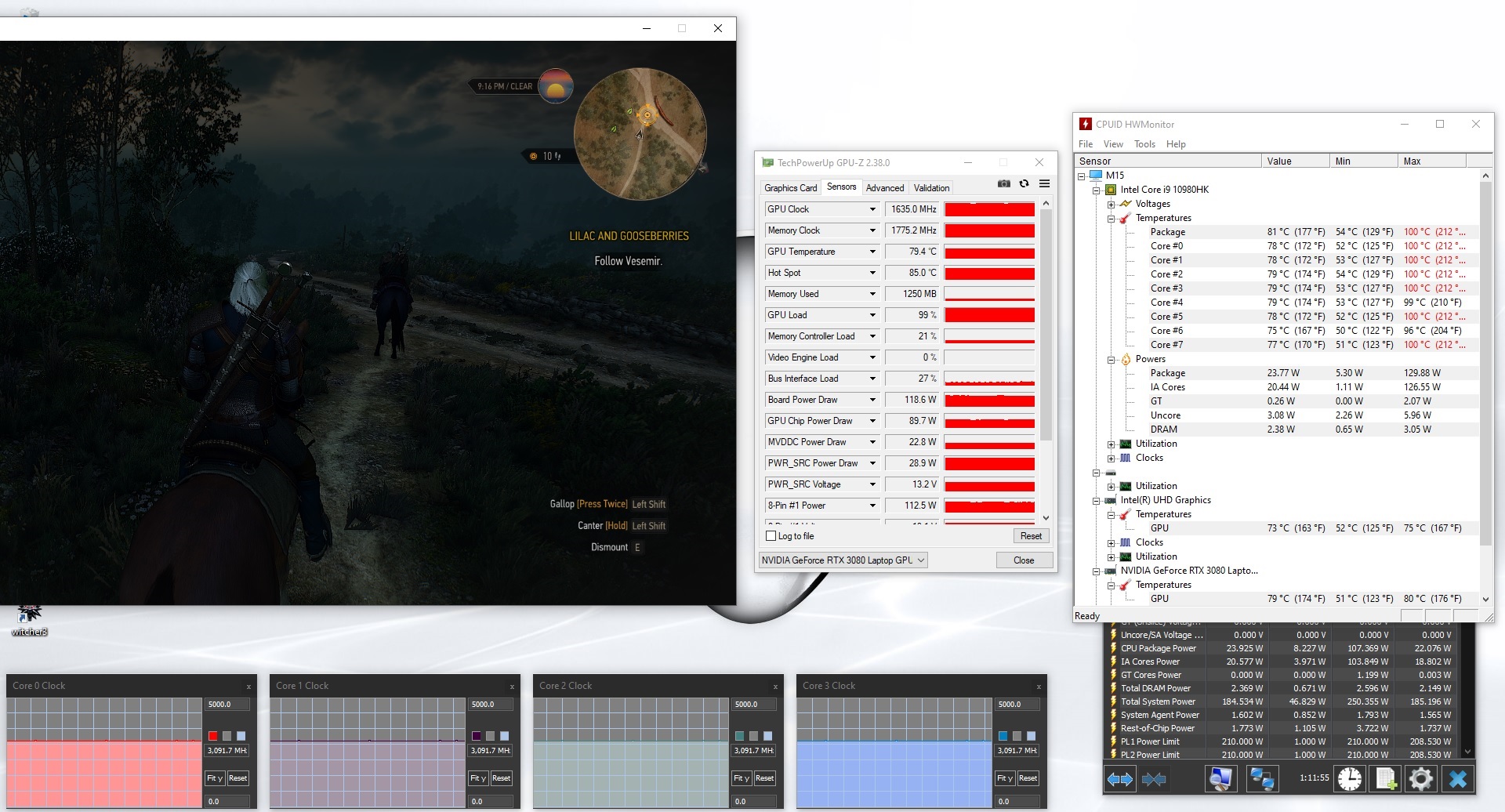This screenshot has height=812, width=1505.
Task: Open the GPU-Z hamburger menu
Action: [1044, 183]
